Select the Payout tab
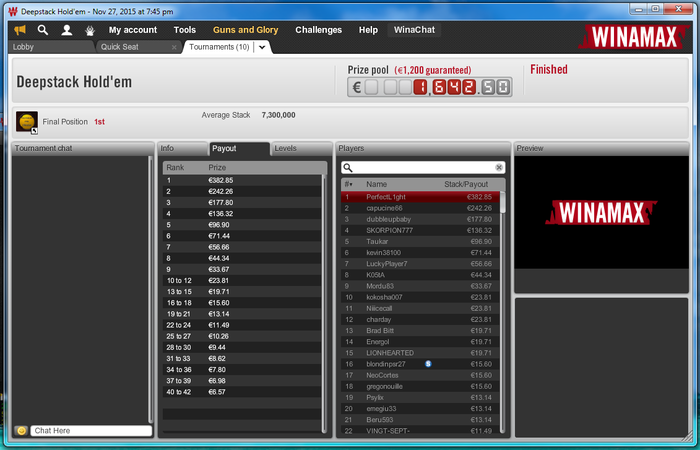The width and height of the screenshot is (700, 450). tap(239, 148)
